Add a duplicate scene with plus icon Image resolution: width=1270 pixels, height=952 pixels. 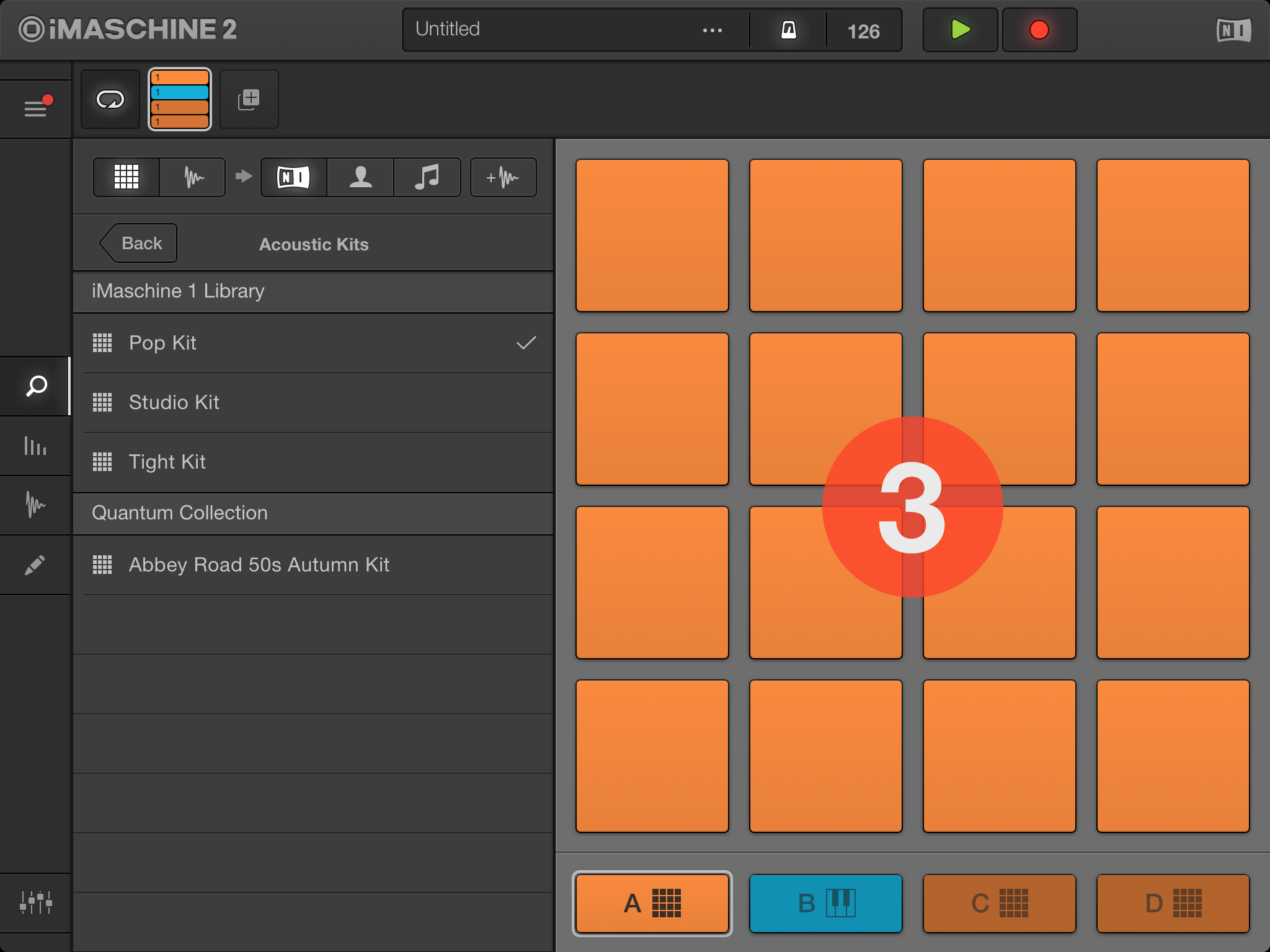click(249, 99)
